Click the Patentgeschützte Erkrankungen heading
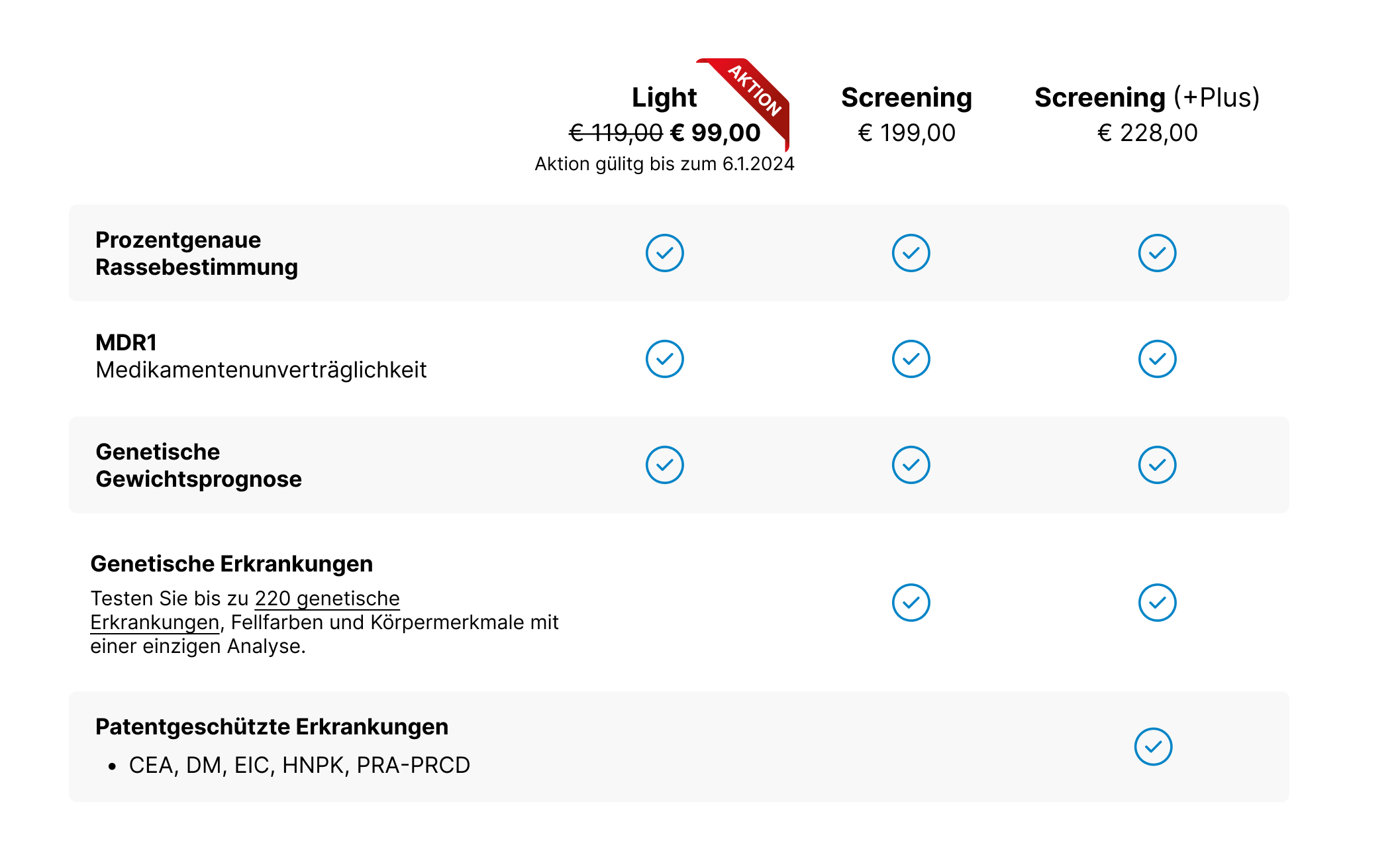This screenshot has width=1400, height=847. (272, 726)
